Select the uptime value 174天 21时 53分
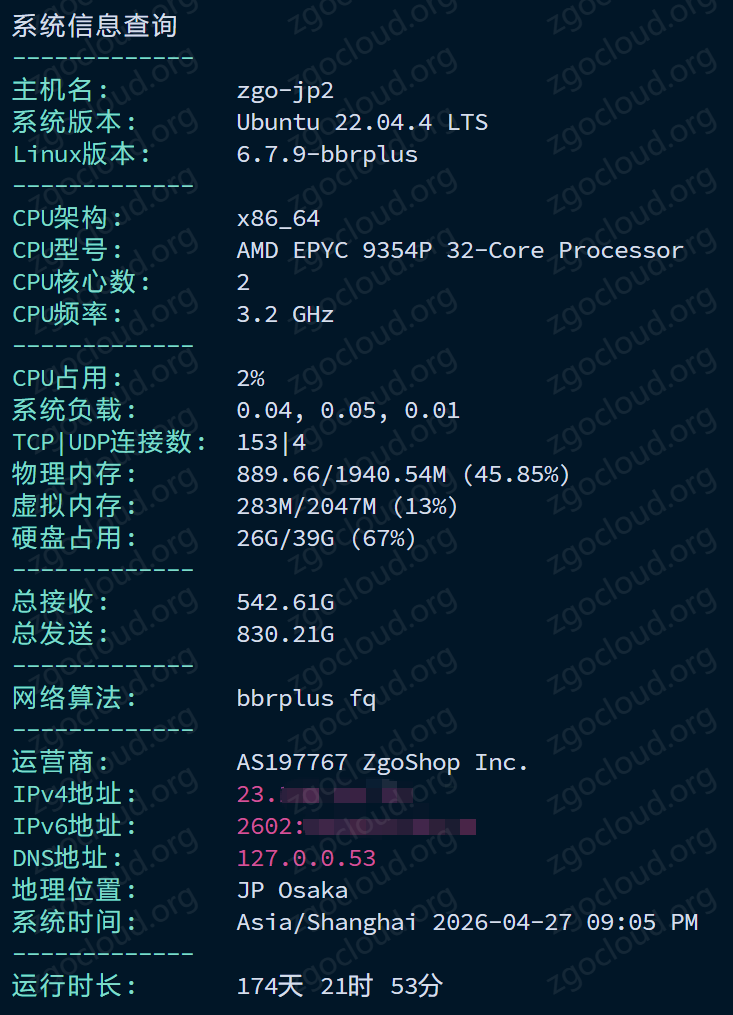733x1015 pixels. [x=340, y=987]
